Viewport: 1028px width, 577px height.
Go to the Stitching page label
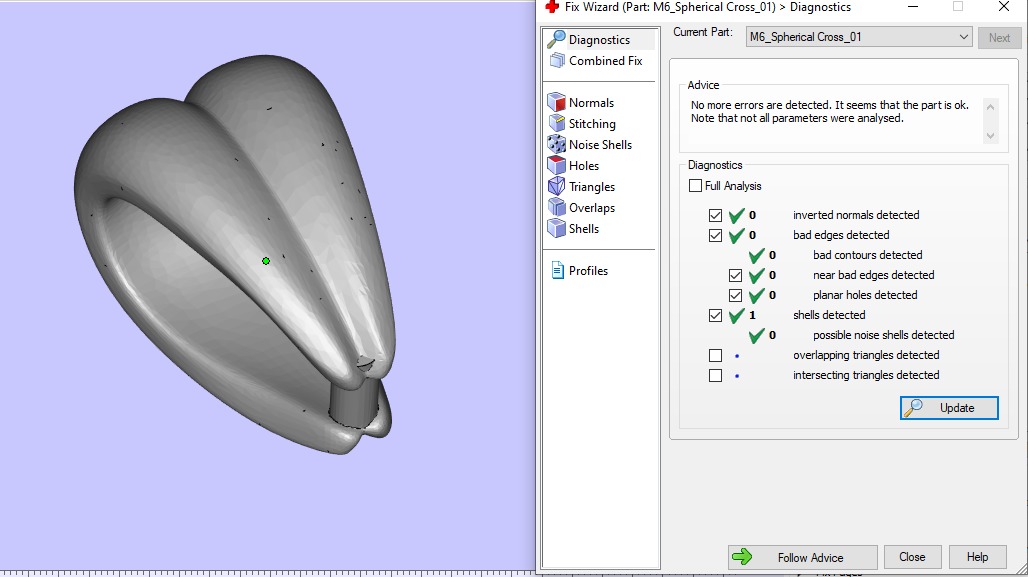click(592, 124)
